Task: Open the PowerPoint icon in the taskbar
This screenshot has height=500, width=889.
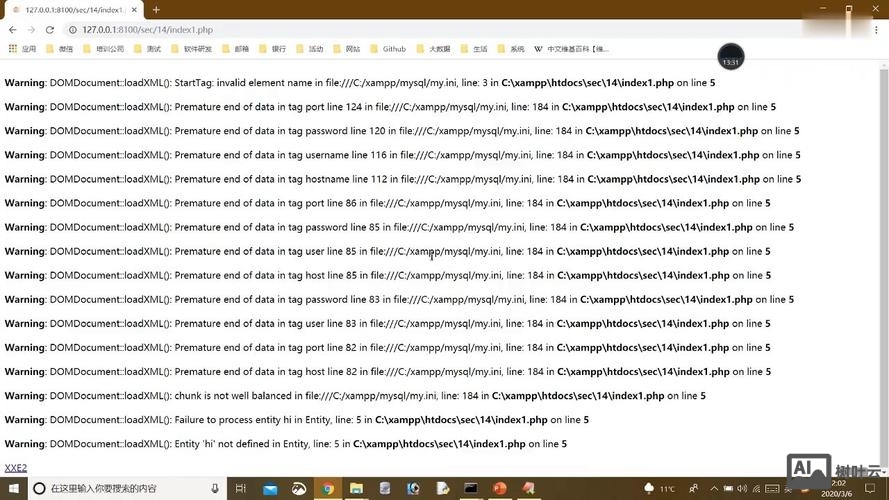Action: 500,488
